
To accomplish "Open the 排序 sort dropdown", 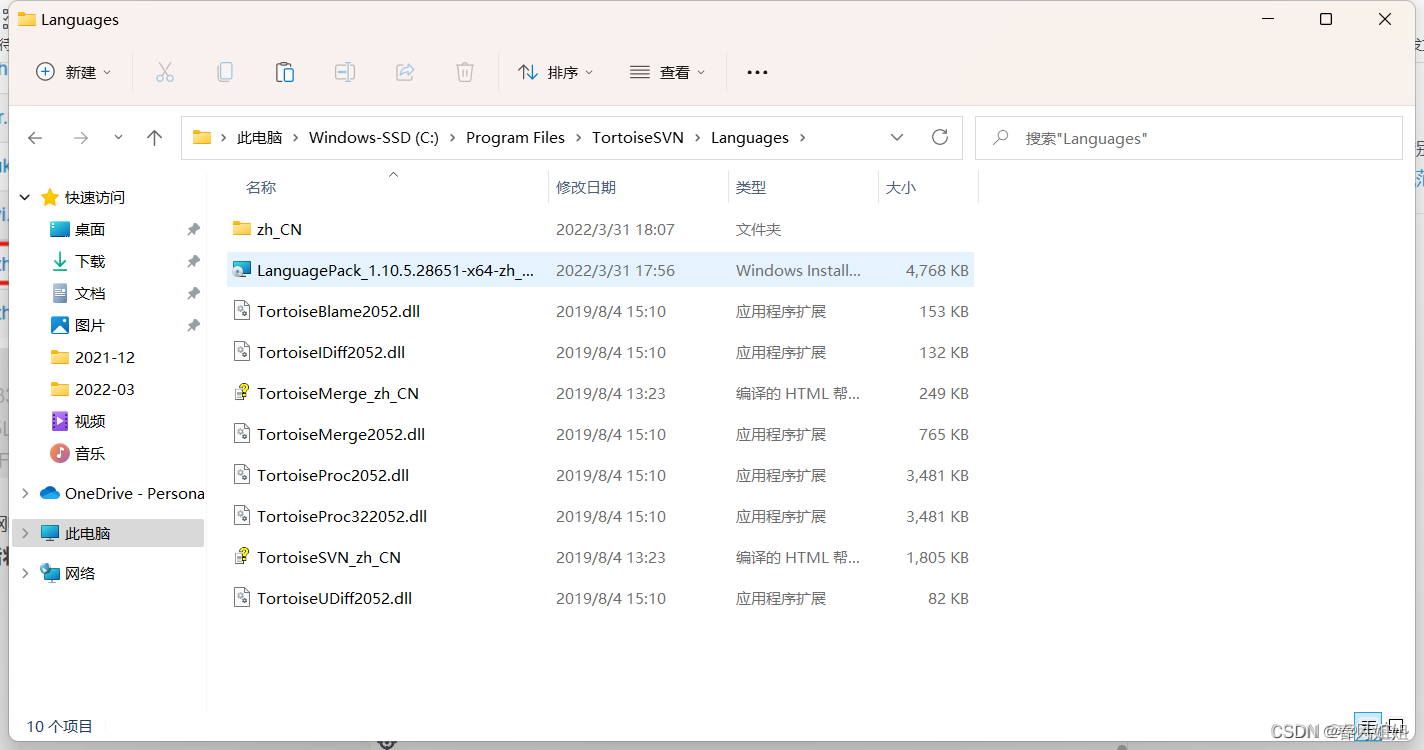I will [x=556, y=72].
